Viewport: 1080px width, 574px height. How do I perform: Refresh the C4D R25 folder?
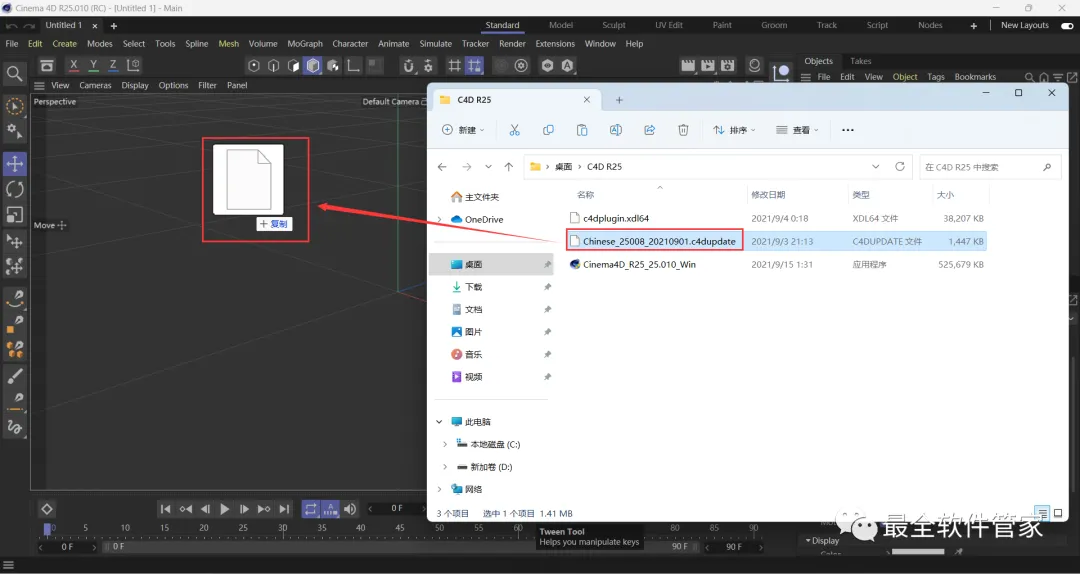pyautogui.click(x=900, y=167)
